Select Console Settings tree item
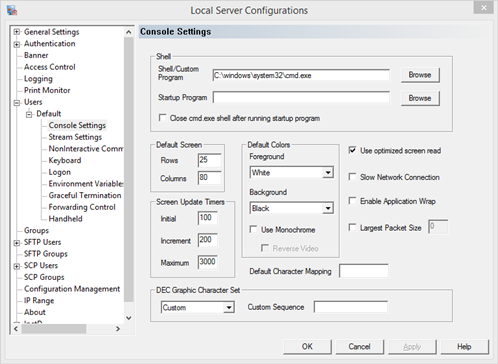 click(77, 125)
